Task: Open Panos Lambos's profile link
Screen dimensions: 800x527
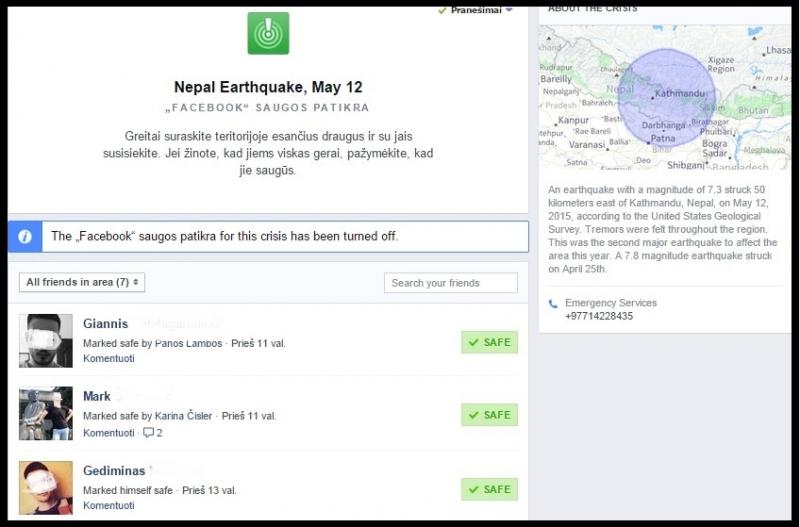Action: pos(188,343)
